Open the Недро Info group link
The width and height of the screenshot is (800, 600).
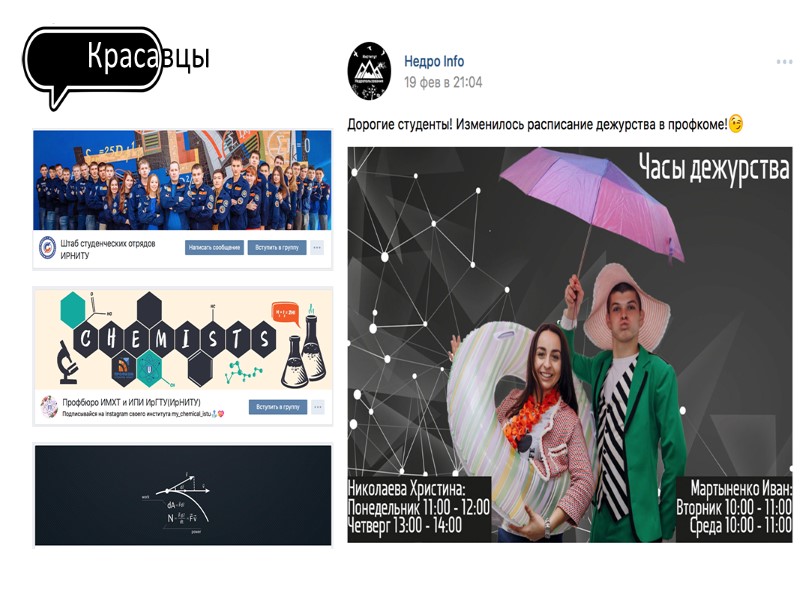coord(434,61)
